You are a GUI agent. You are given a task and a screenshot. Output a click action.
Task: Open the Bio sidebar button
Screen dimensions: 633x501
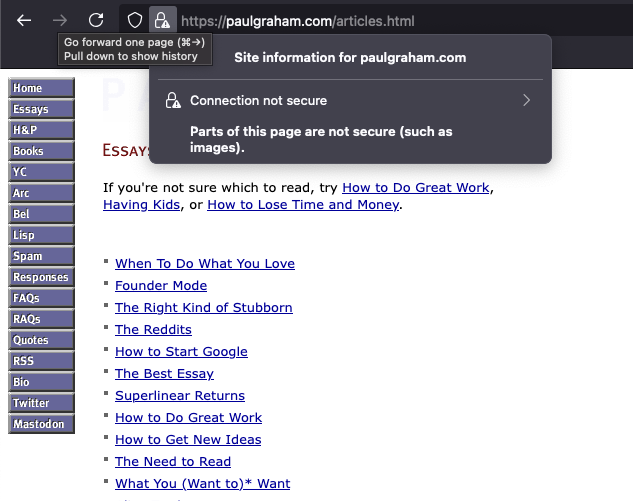tap(41, 382)
